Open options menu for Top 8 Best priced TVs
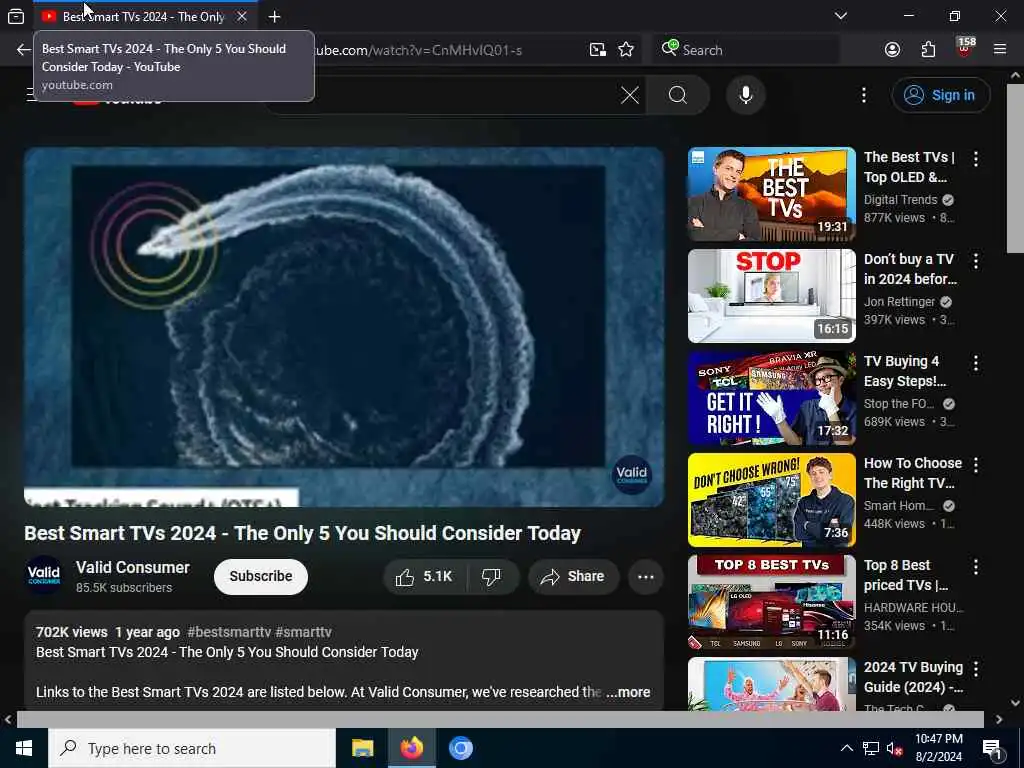1024x768 pixels. pos(976,567)
